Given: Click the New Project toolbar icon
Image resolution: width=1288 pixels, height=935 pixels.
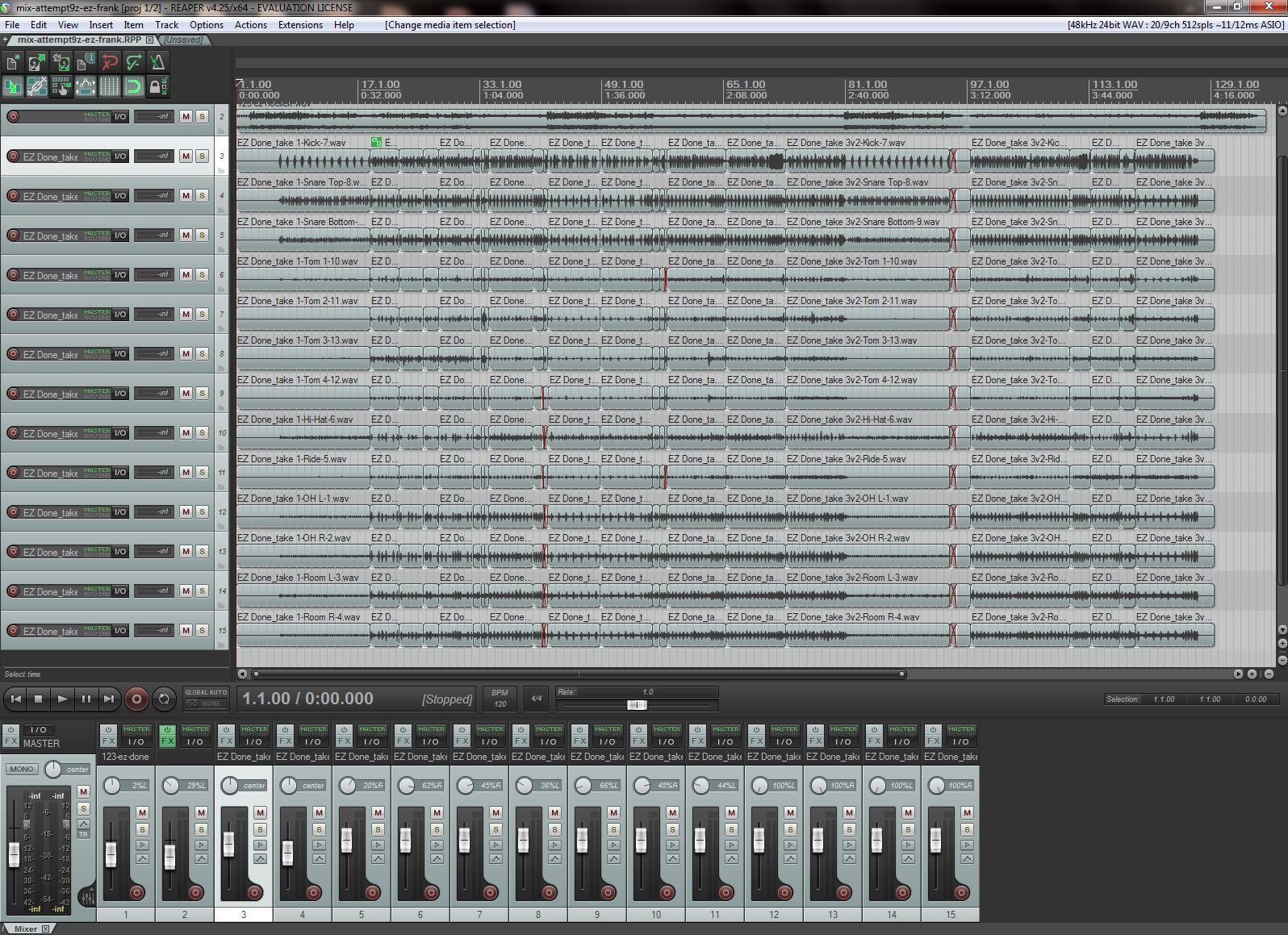Looking at the screenshot, I should click(x=13, y=62).
